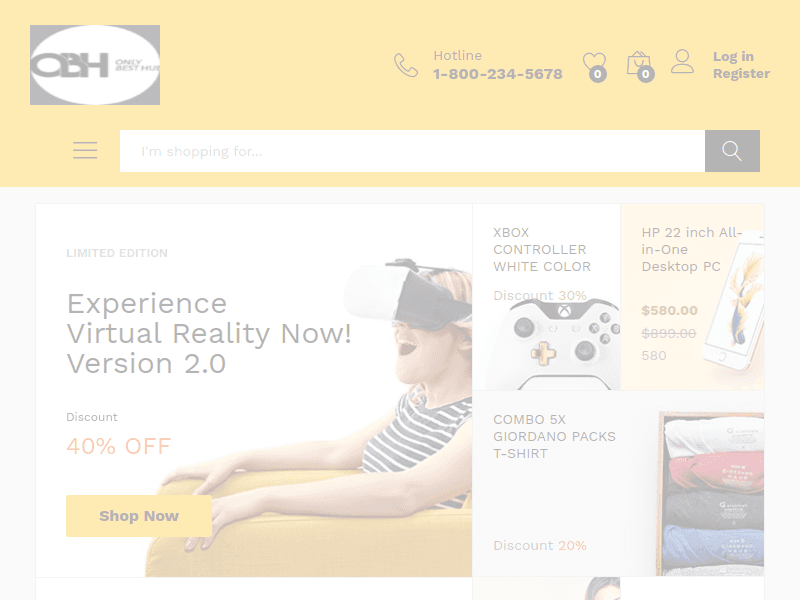800x600 pixels.
Task: Click the Log in link
Action: coord(733,57)
